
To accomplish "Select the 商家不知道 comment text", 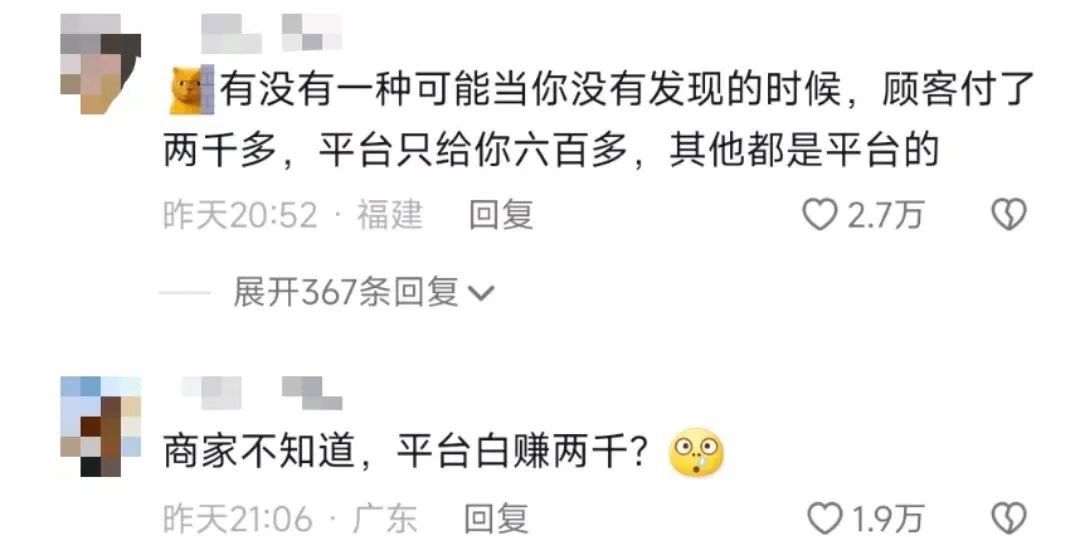I will (405, 451).
